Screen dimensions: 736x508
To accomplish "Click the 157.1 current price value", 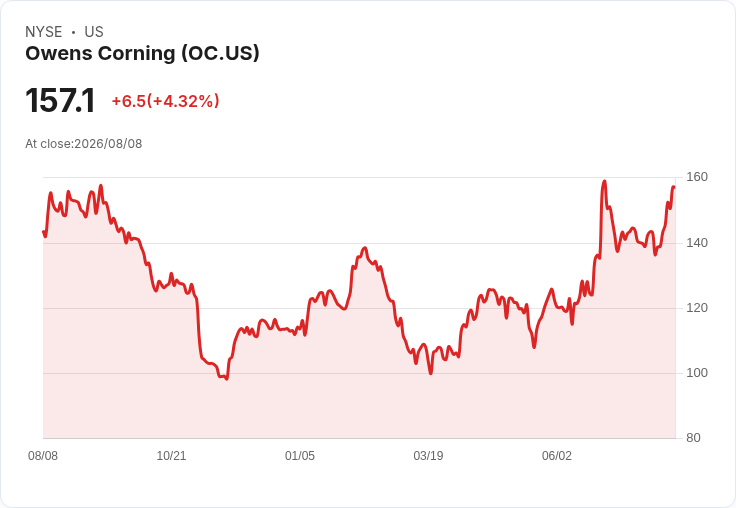I will 60,100.
